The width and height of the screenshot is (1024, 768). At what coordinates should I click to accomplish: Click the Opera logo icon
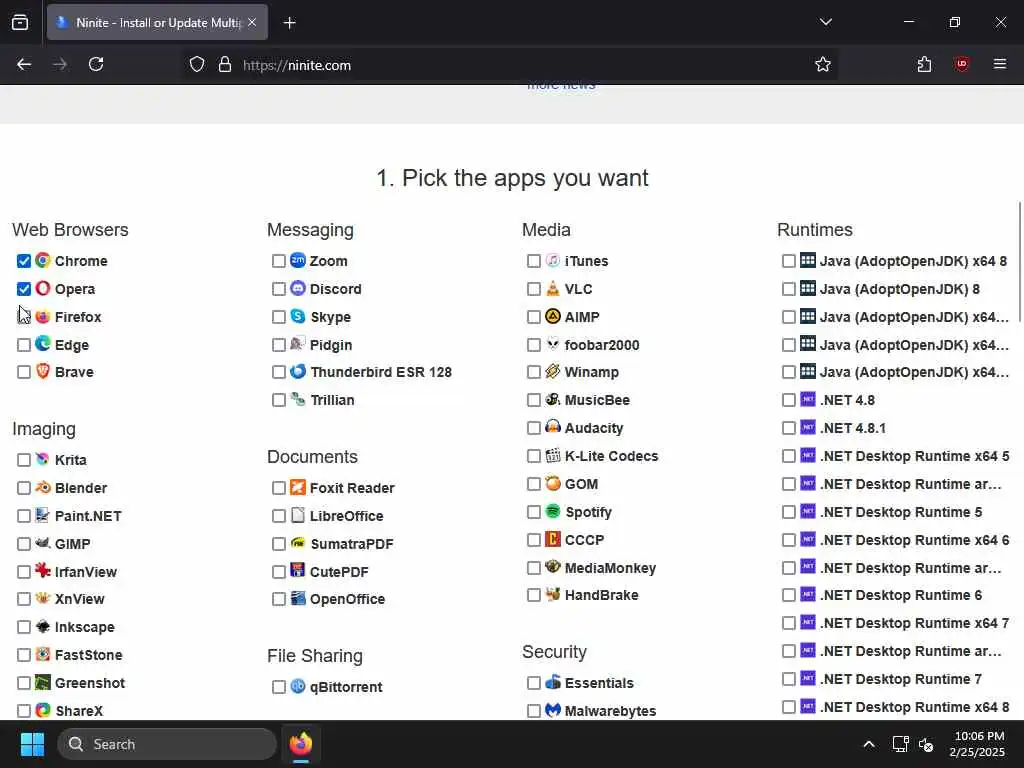pos(43,288)
